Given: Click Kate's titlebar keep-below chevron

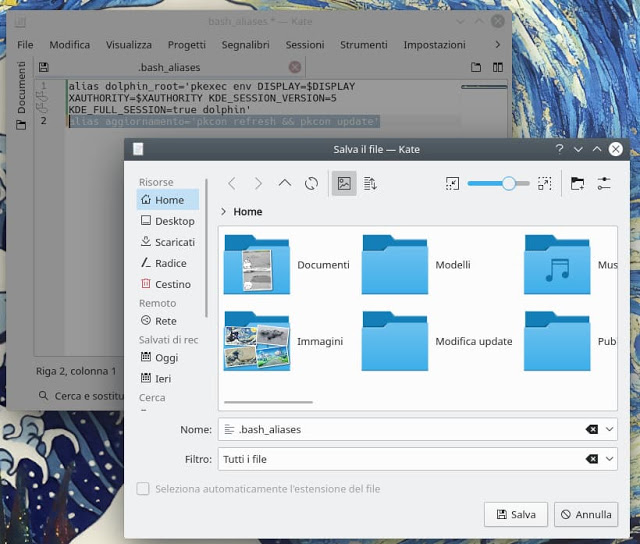Looking at the screenshot, I should (460, 21).
